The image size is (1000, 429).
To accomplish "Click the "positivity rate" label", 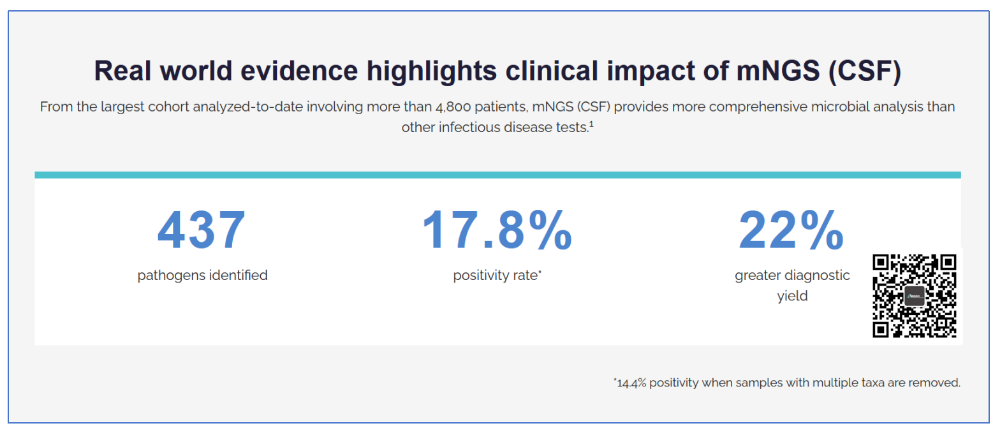I will coord(495,275).
